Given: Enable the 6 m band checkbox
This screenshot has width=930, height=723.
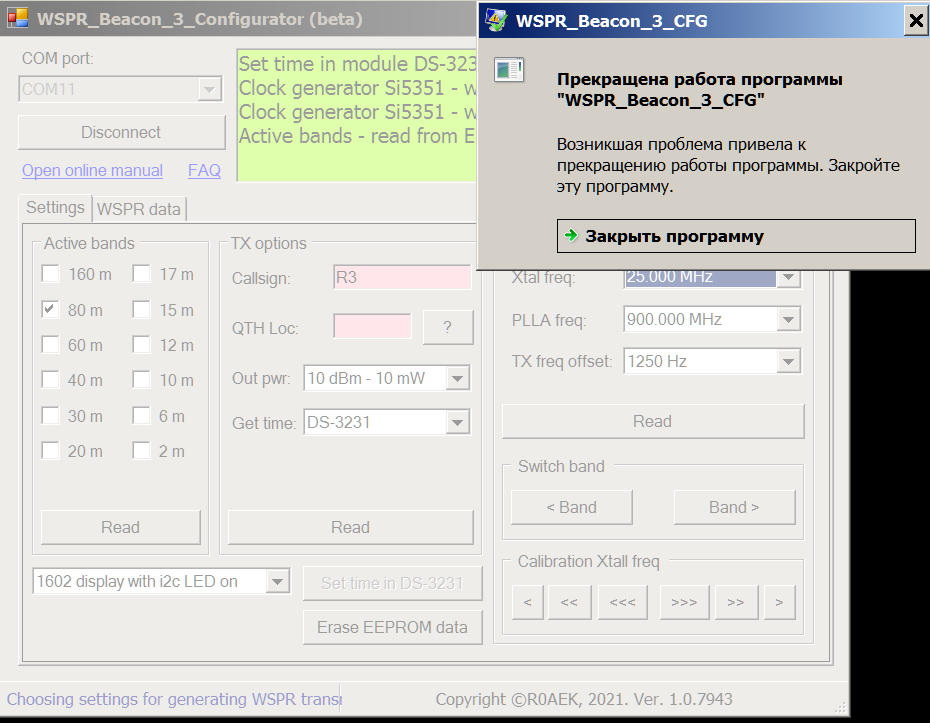Looking at the screenshot, I should (141, 416).
